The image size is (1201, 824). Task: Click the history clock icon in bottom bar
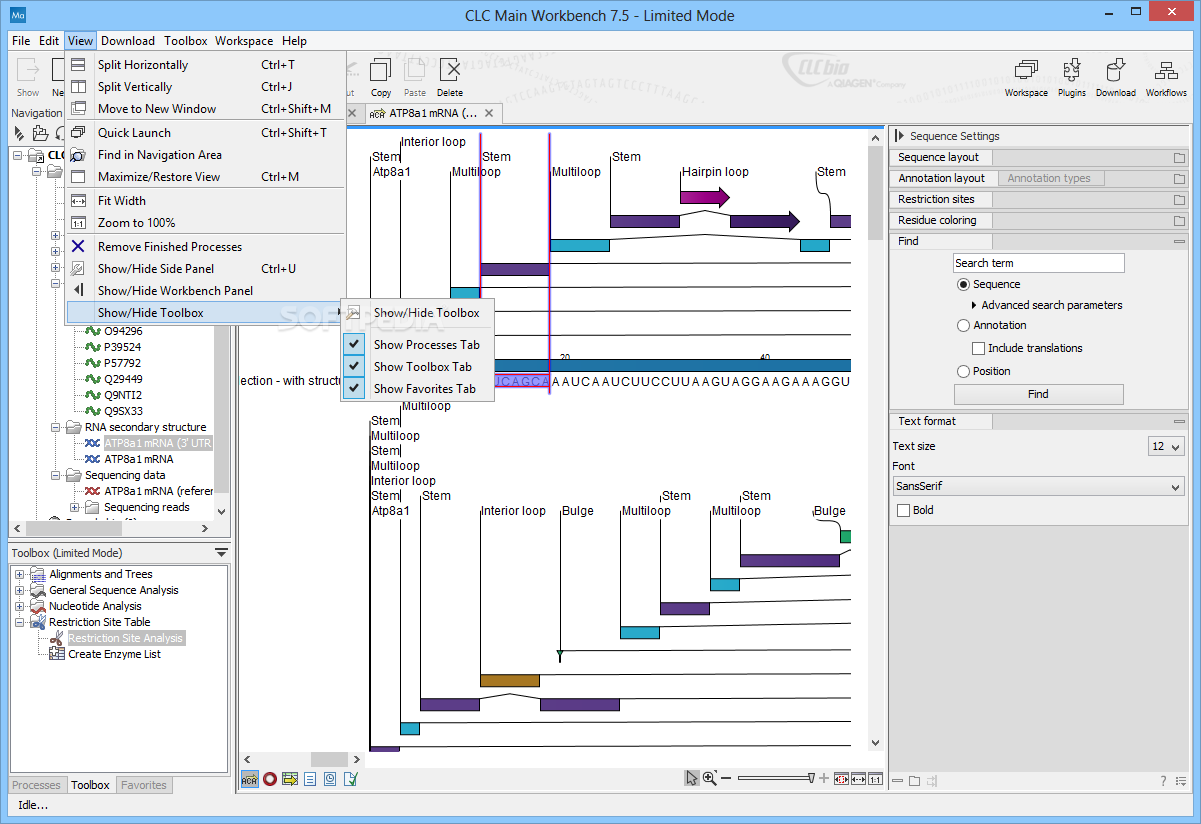(x=330, y=779)
